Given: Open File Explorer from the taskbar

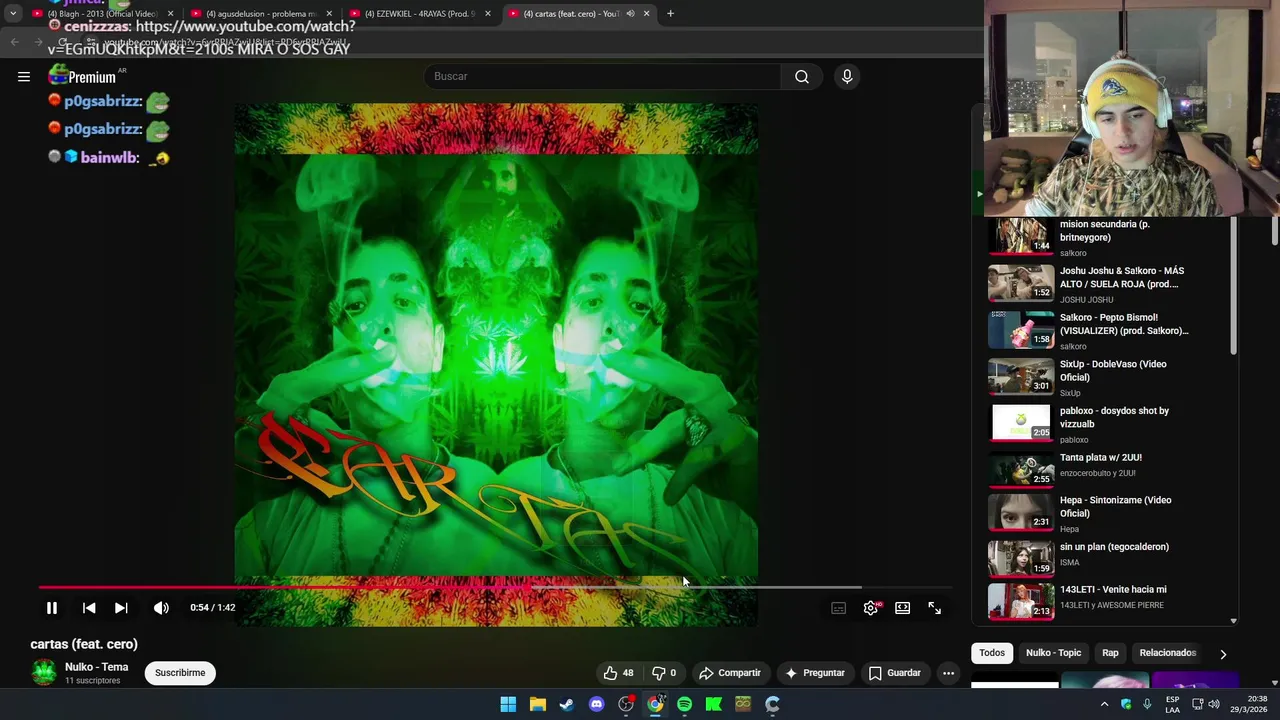Looking at the screenshot, I should coord(538,704).
